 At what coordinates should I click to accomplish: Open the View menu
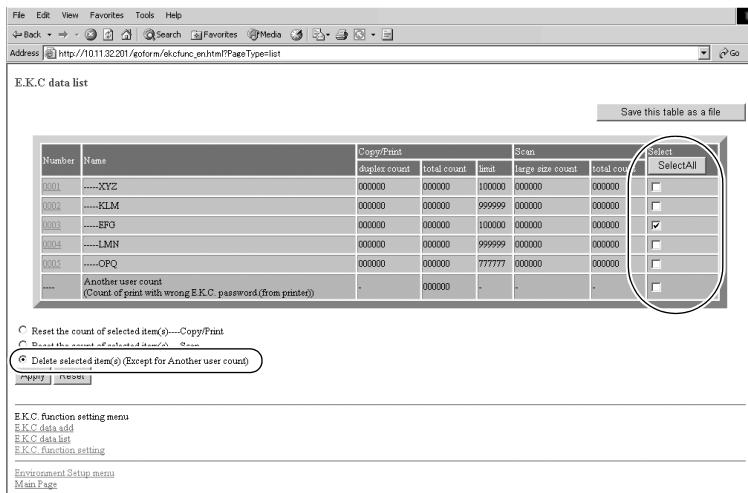click(70, 15)
